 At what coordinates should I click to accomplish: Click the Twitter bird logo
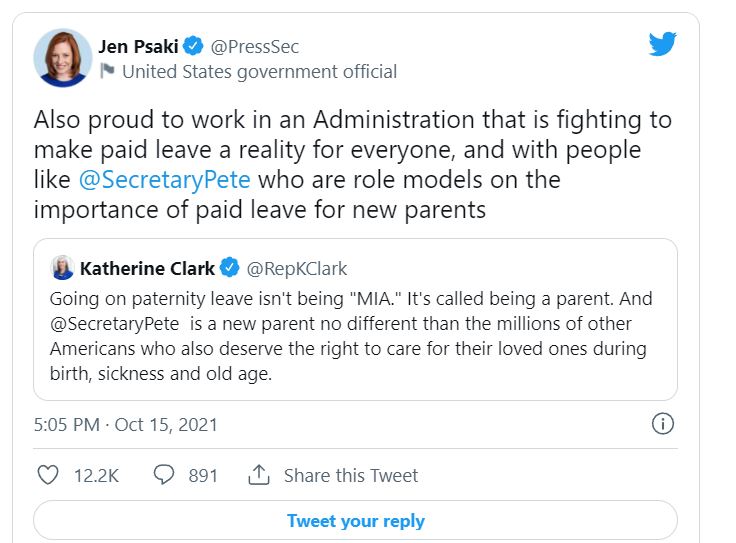[662, 44]
